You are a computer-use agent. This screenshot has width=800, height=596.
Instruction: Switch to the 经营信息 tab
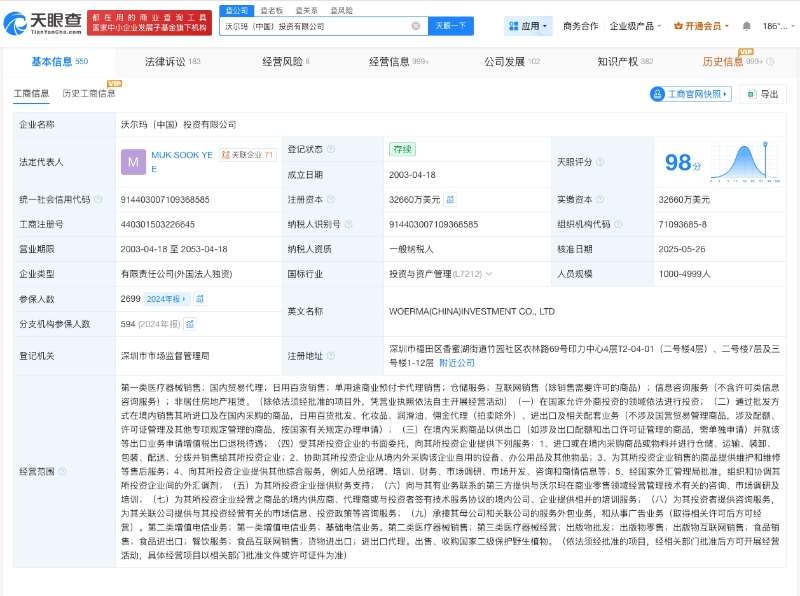coord(398,62)
